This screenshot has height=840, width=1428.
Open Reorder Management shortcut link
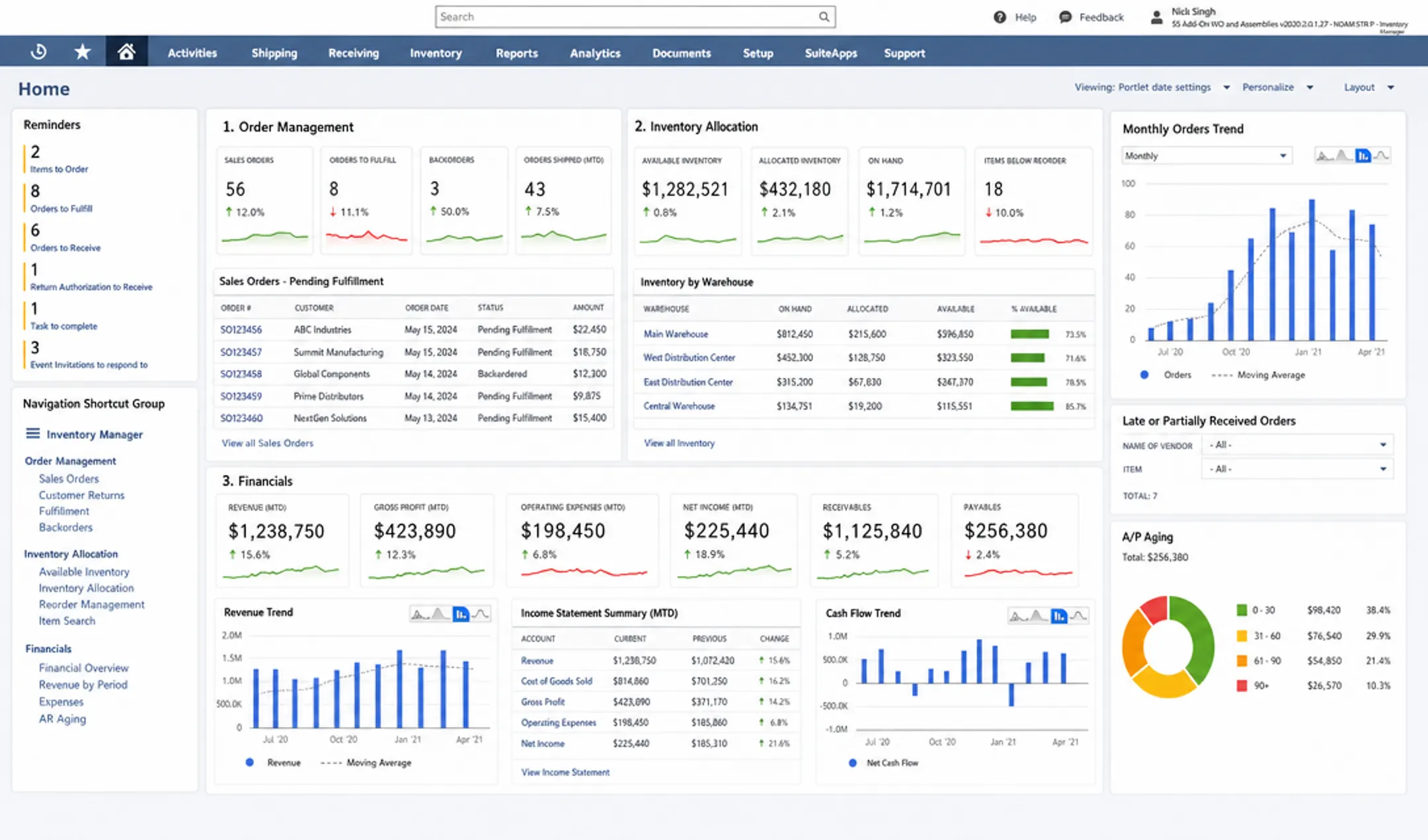(x=91, y=604)
